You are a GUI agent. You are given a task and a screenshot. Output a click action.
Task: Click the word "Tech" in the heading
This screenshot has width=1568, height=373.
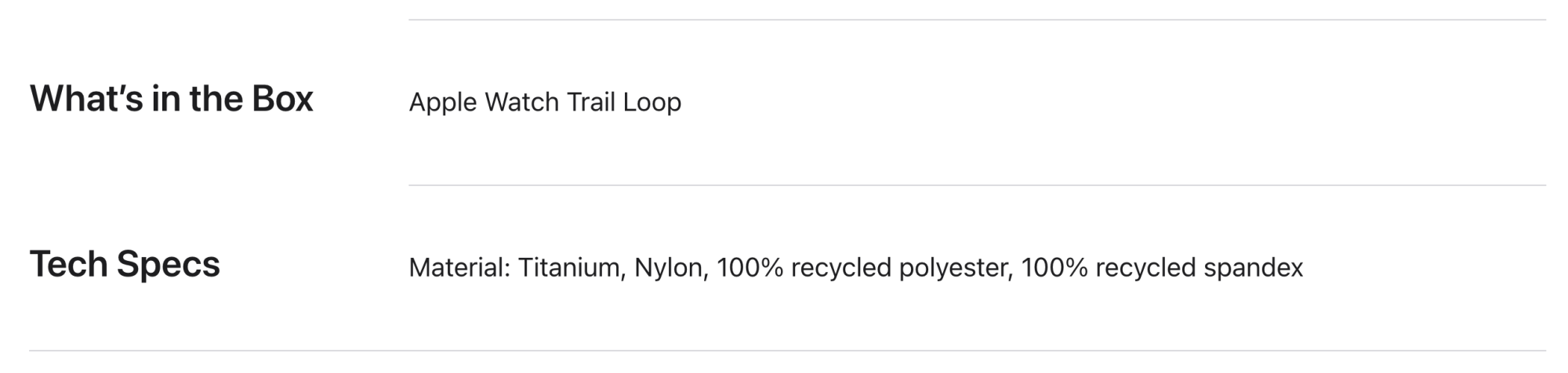(x=68, y=265)
